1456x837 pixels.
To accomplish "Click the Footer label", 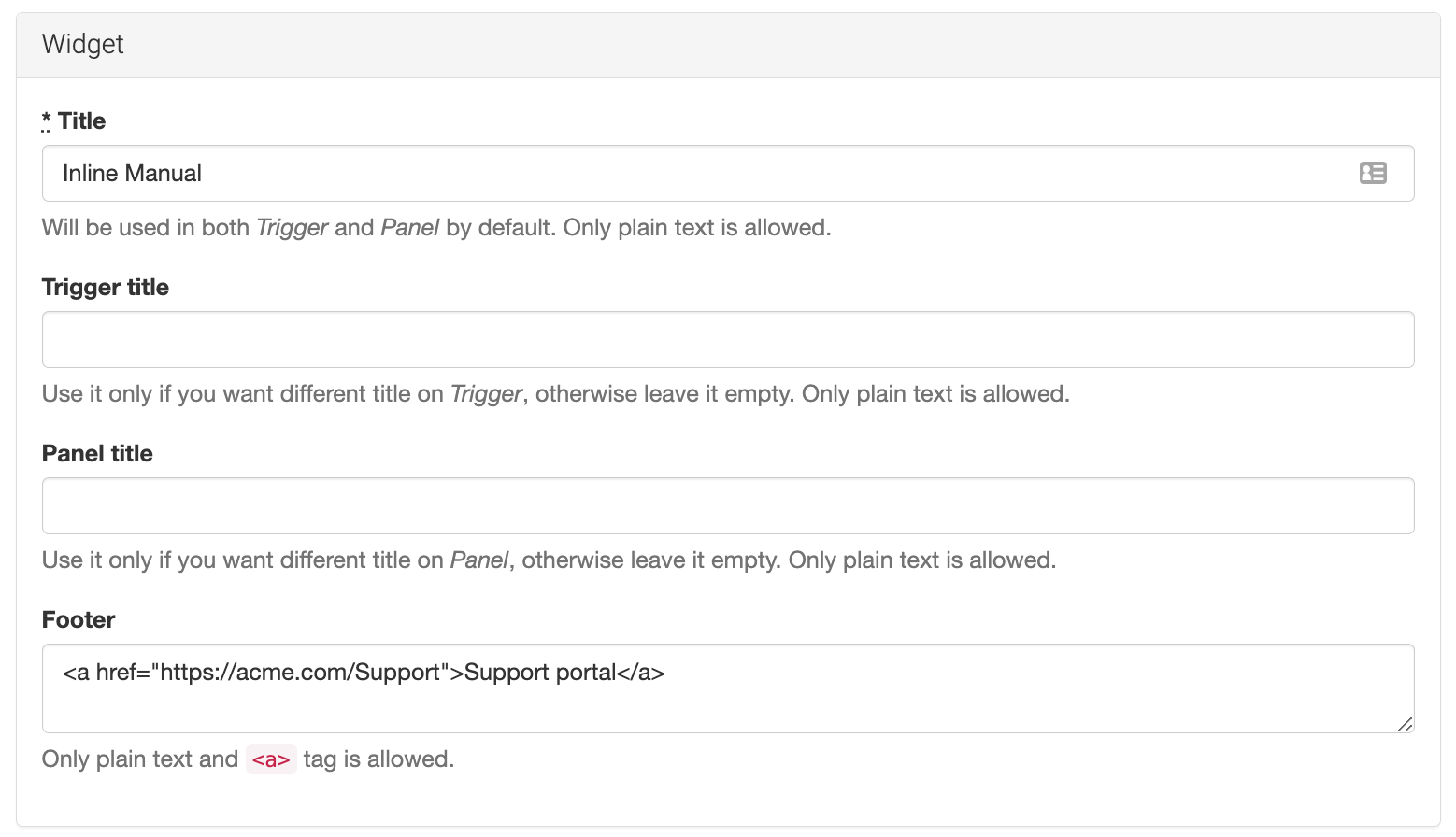I will tap(79, 620).
